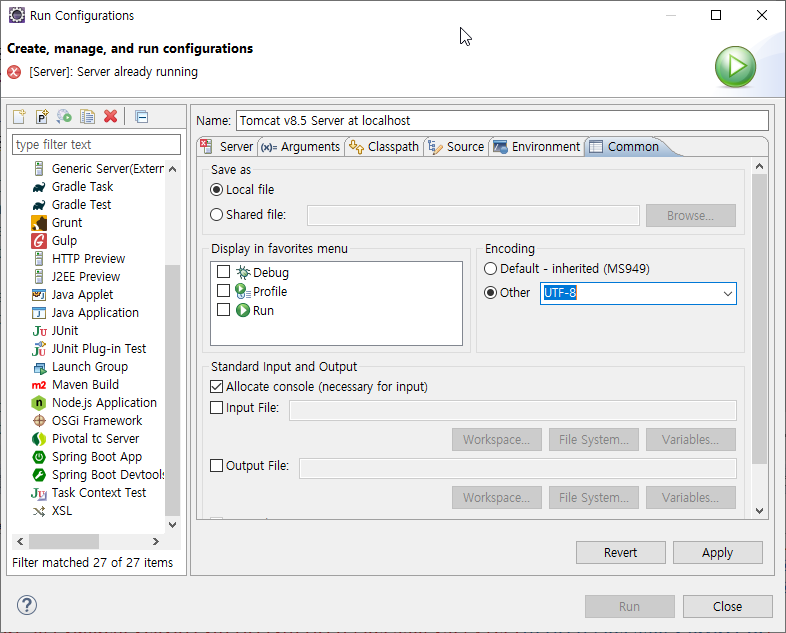The width and height of the screenshot is (786, 633).
Task: Switch to the Arguments tab
Action: (301, 147)
